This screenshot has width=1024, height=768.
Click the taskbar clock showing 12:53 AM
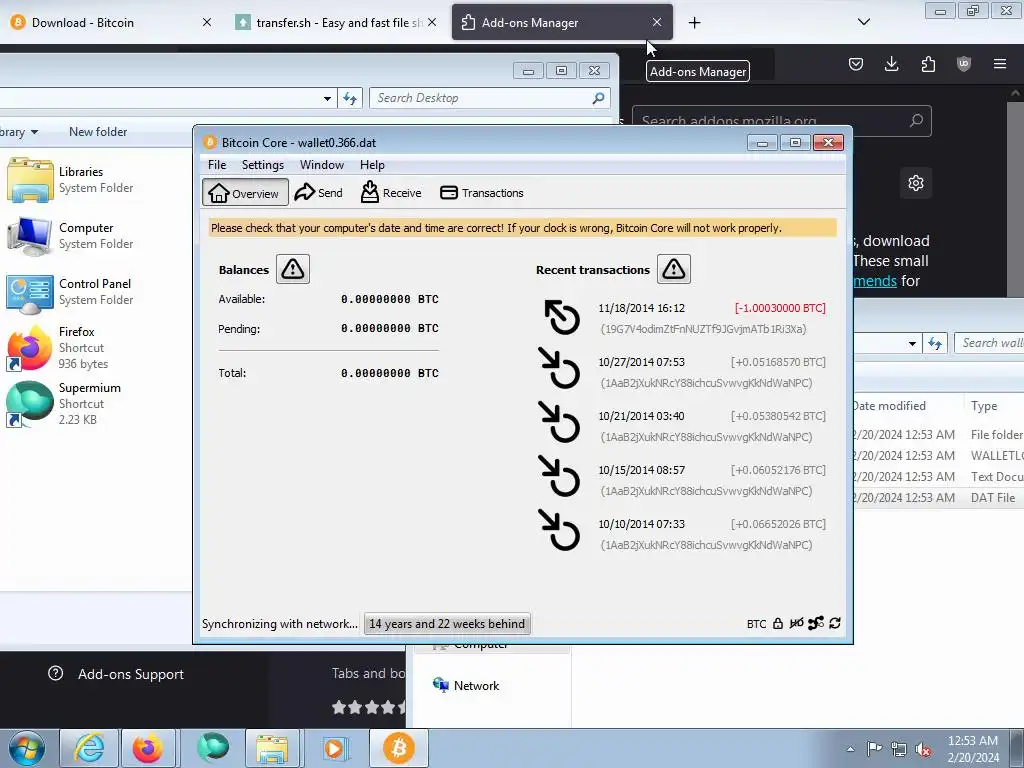click(x=973, y=749)
